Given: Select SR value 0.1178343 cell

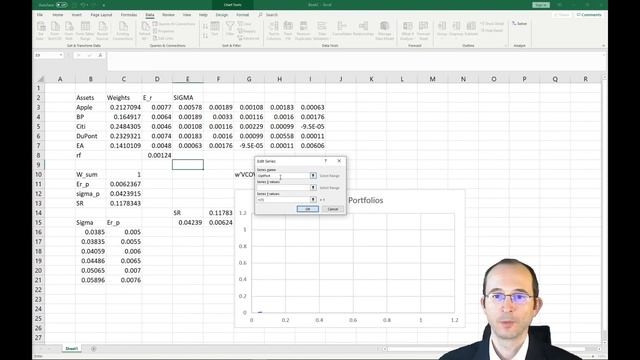Looking at the screenshot, I should (x=125, y=203).
